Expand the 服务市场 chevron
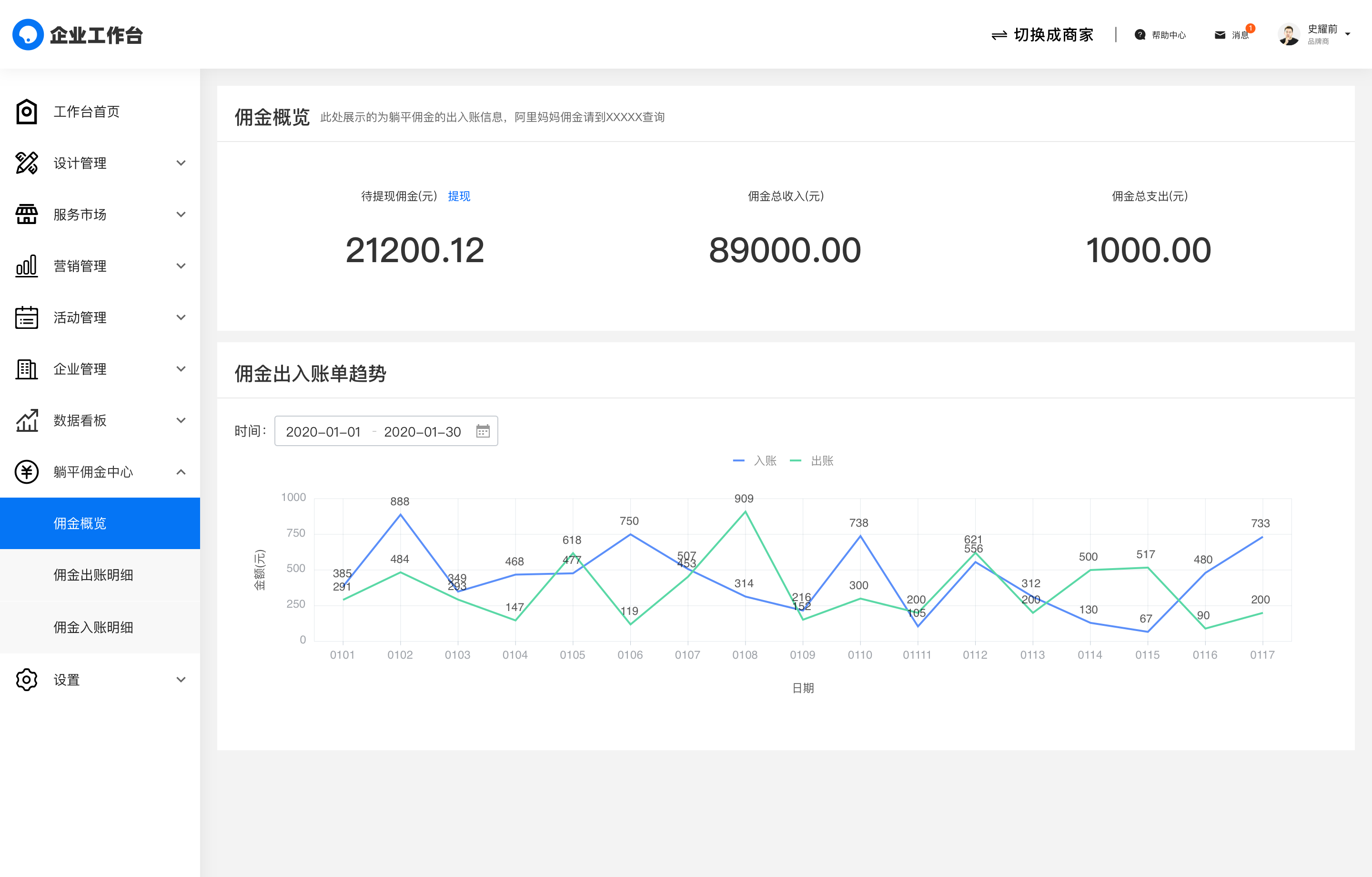This screenshot has width=1372, height=877. pyautogui.click(x=181, y=214)
